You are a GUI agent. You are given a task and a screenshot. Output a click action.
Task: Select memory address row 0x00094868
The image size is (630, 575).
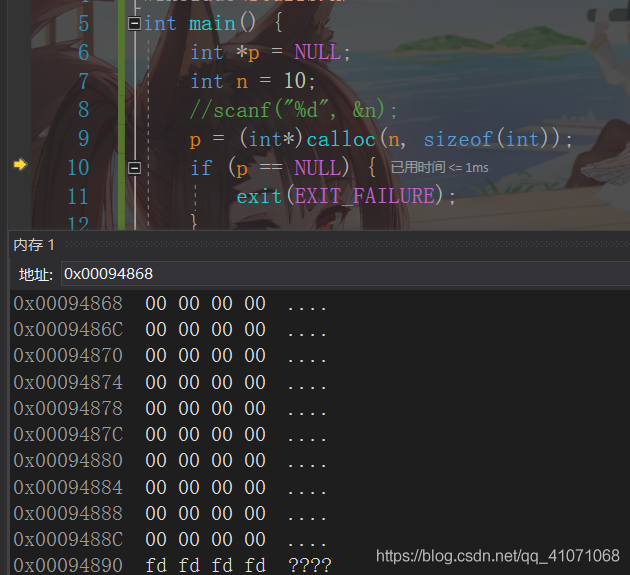(170, 304)
